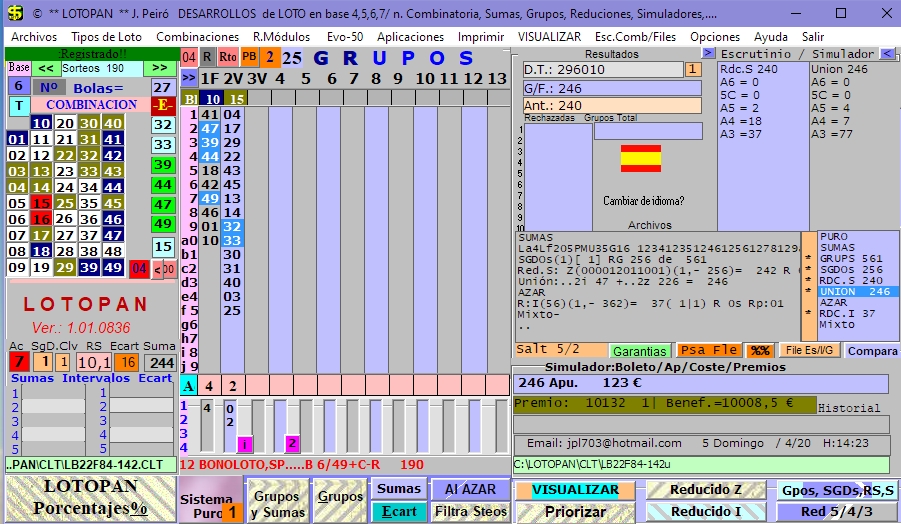
Task: Click the Ecart button
Action: [x=399, y=511]
